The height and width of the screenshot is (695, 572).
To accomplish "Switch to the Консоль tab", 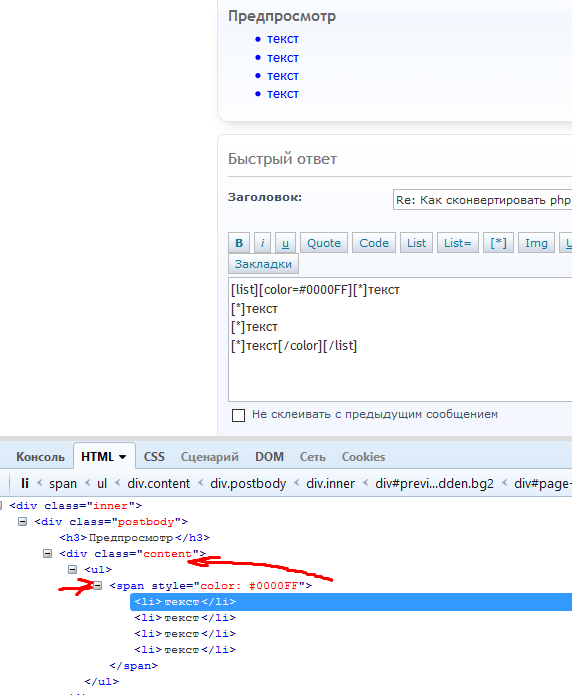I will 40,457.
